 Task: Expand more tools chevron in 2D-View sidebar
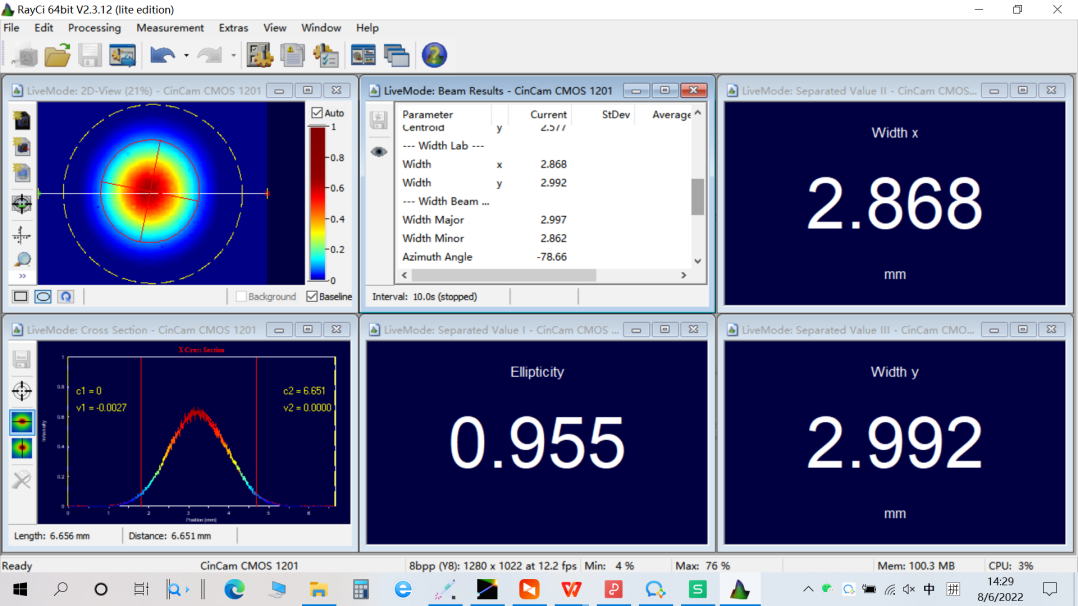[x=21, y=277]
